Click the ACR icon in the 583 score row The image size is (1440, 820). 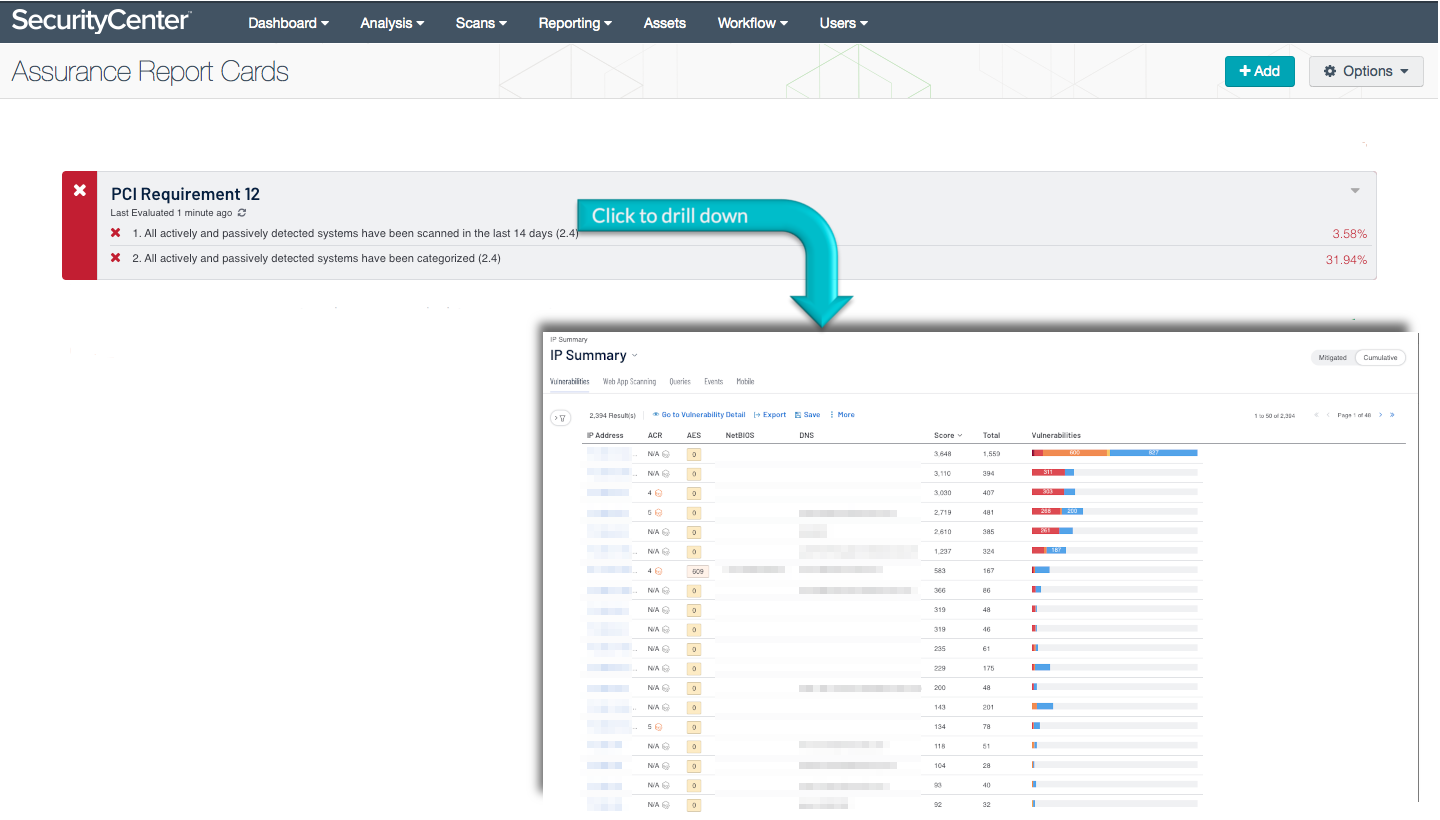click(658, 571)
